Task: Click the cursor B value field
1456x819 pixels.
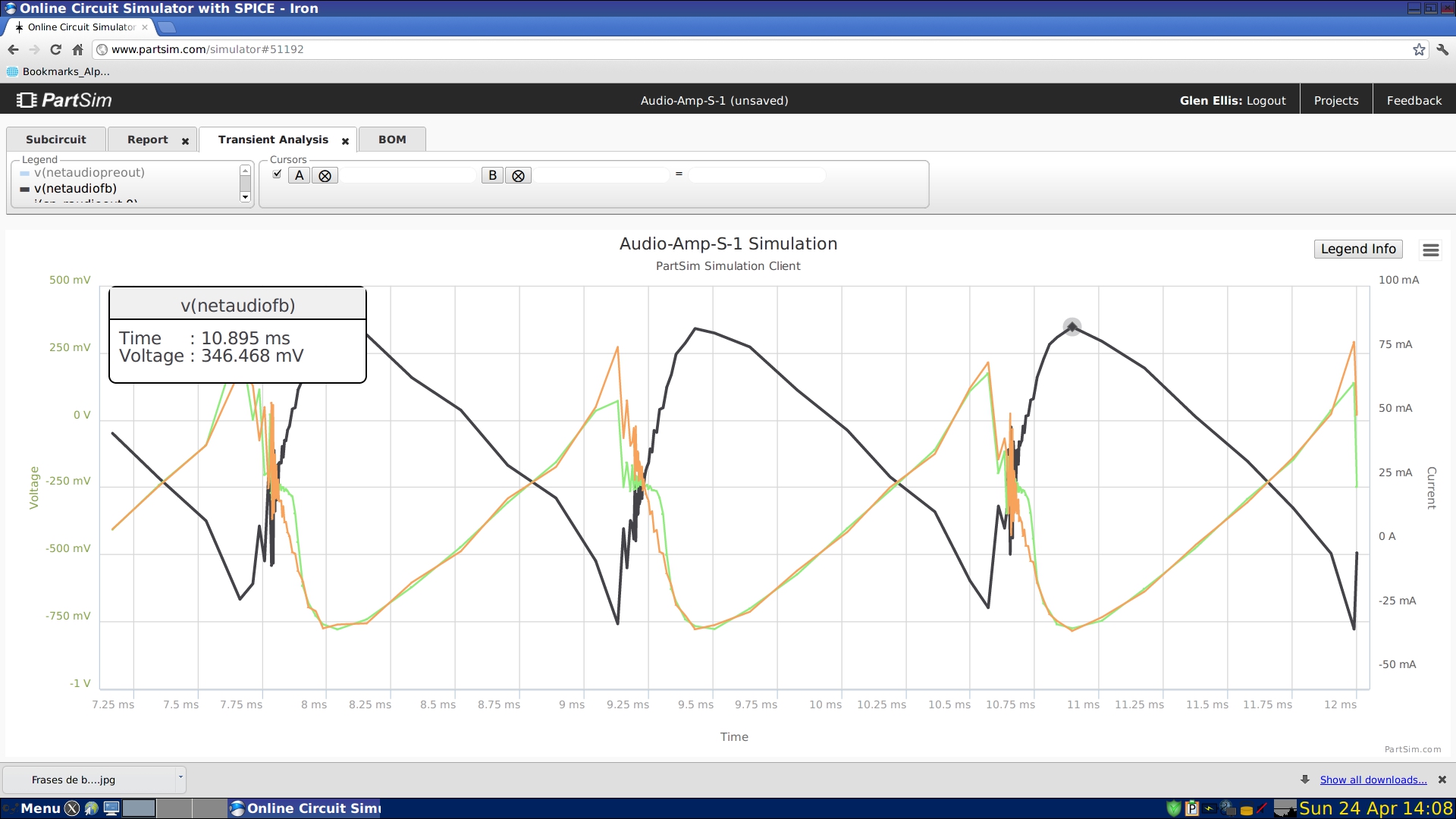Action: (601, 175)
